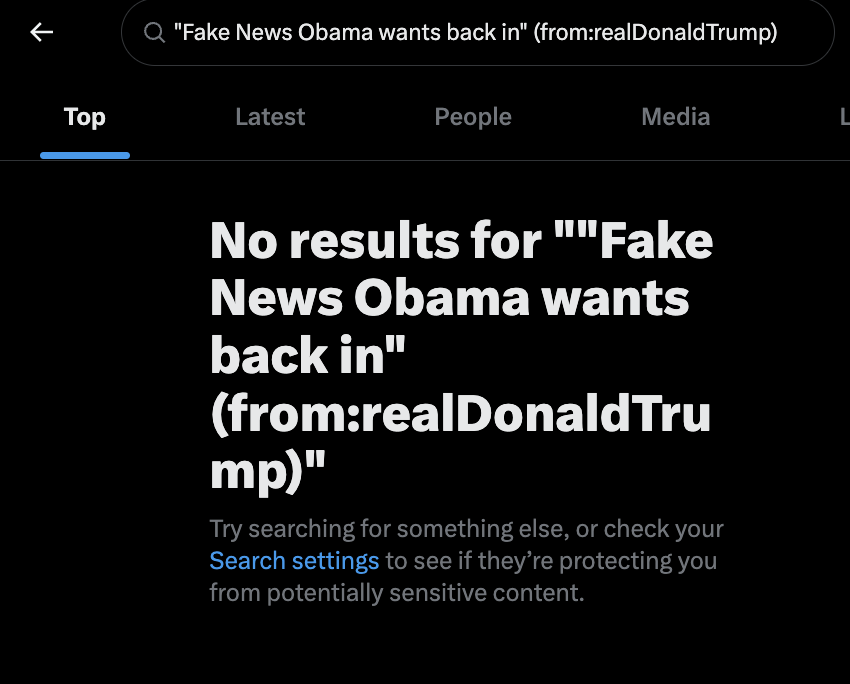
Task: Click the blue underline indicator under Top
Action: point(84,154)
